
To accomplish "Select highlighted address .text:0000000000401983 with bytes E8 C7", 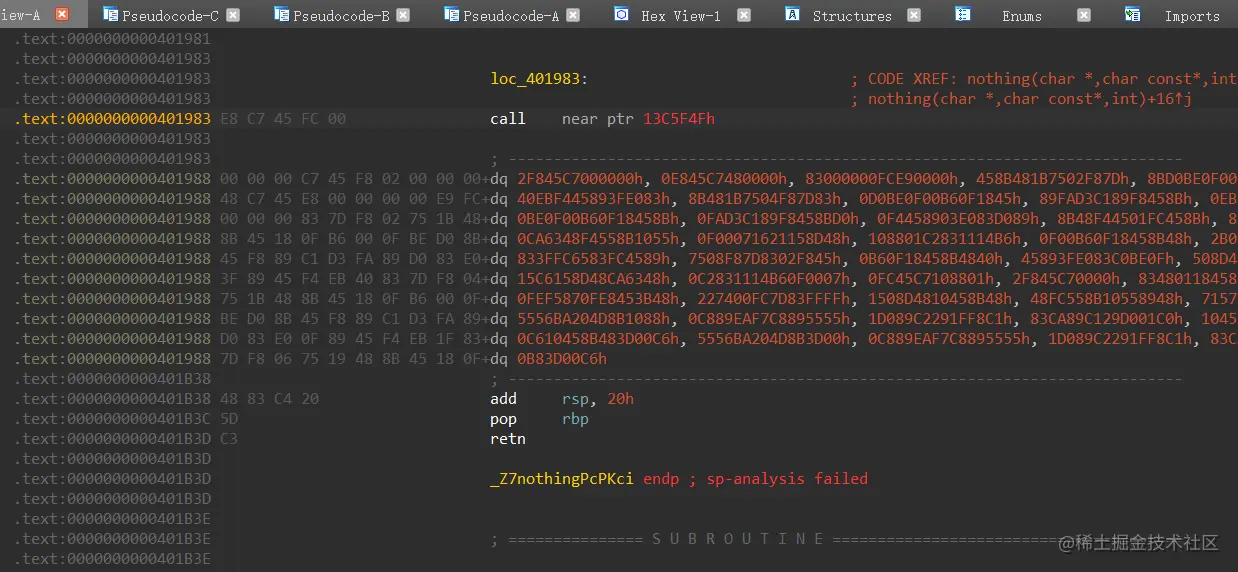I will point(113,119).
